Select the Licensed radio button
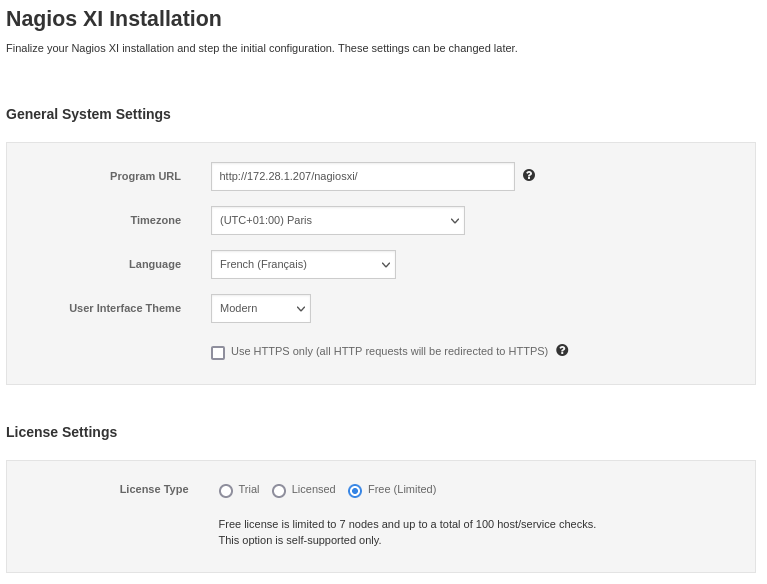 point(279,491)
